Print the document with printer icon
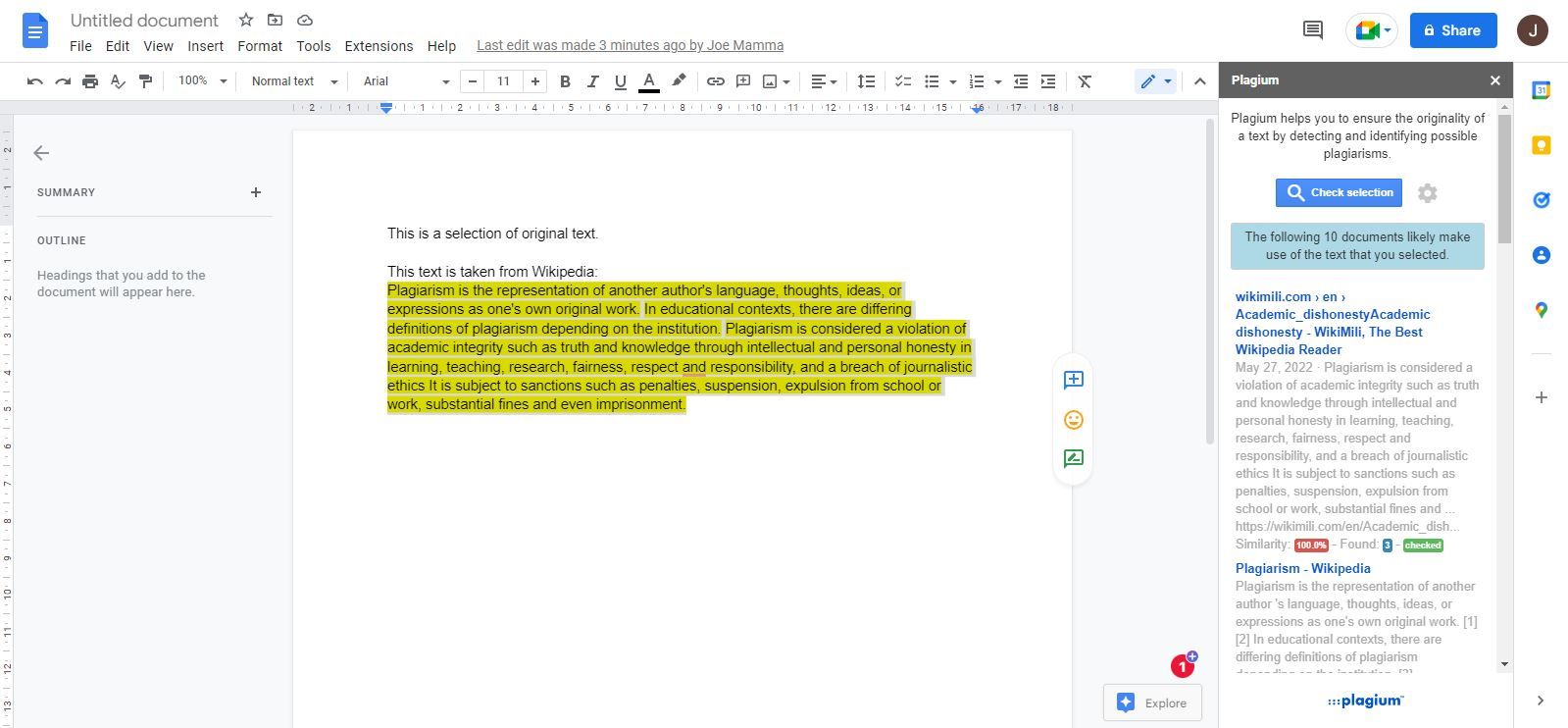 tap(90, 81)
